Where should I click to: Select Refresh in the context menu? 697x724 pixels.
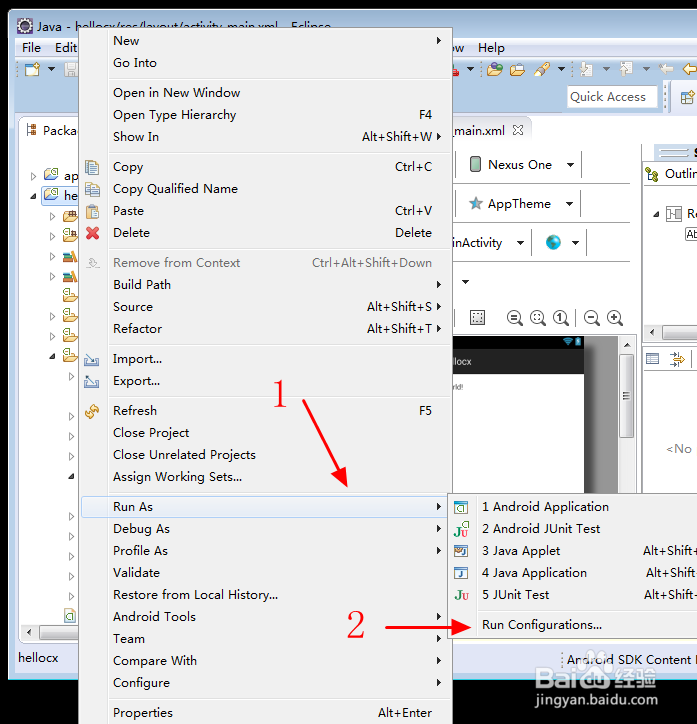point(266,410)
